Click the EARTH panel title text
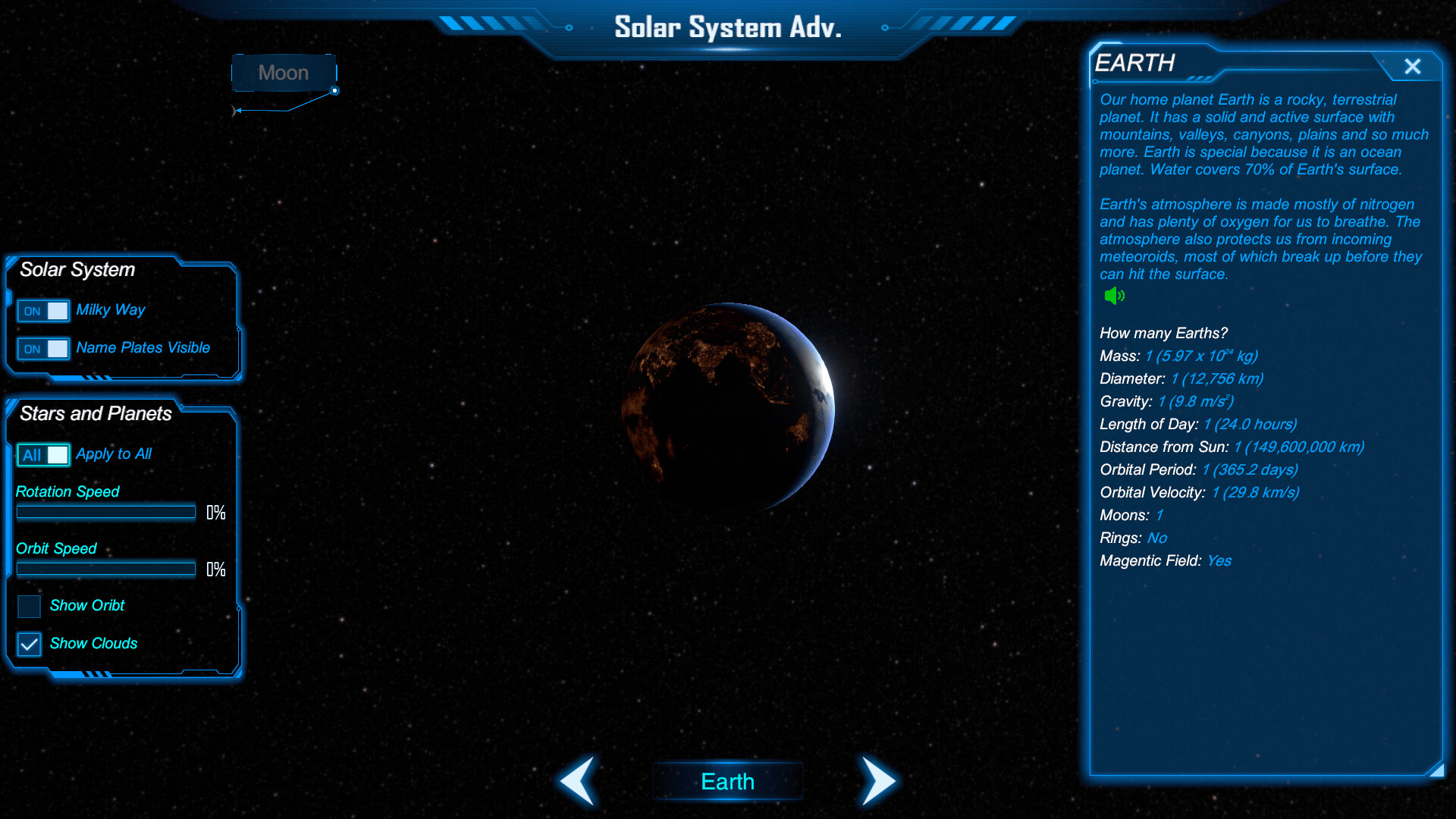The image size is (1456, 819). point(1134,63)
